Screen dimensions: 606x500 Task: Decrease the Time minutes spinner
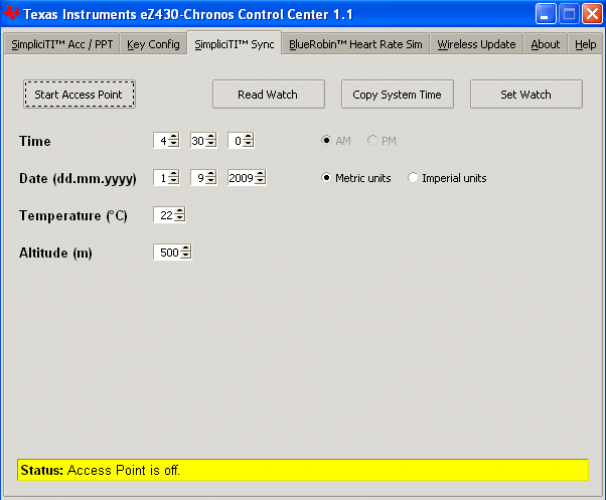[211, 144]
